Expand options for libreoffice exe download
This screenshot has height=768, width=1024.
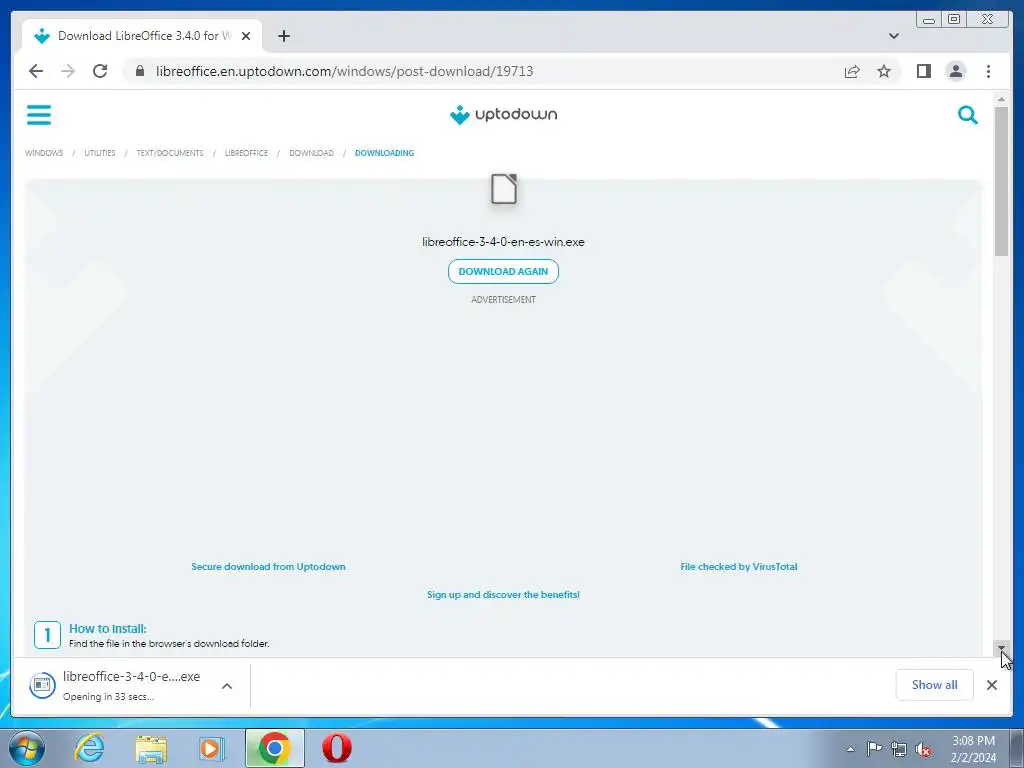227,686
